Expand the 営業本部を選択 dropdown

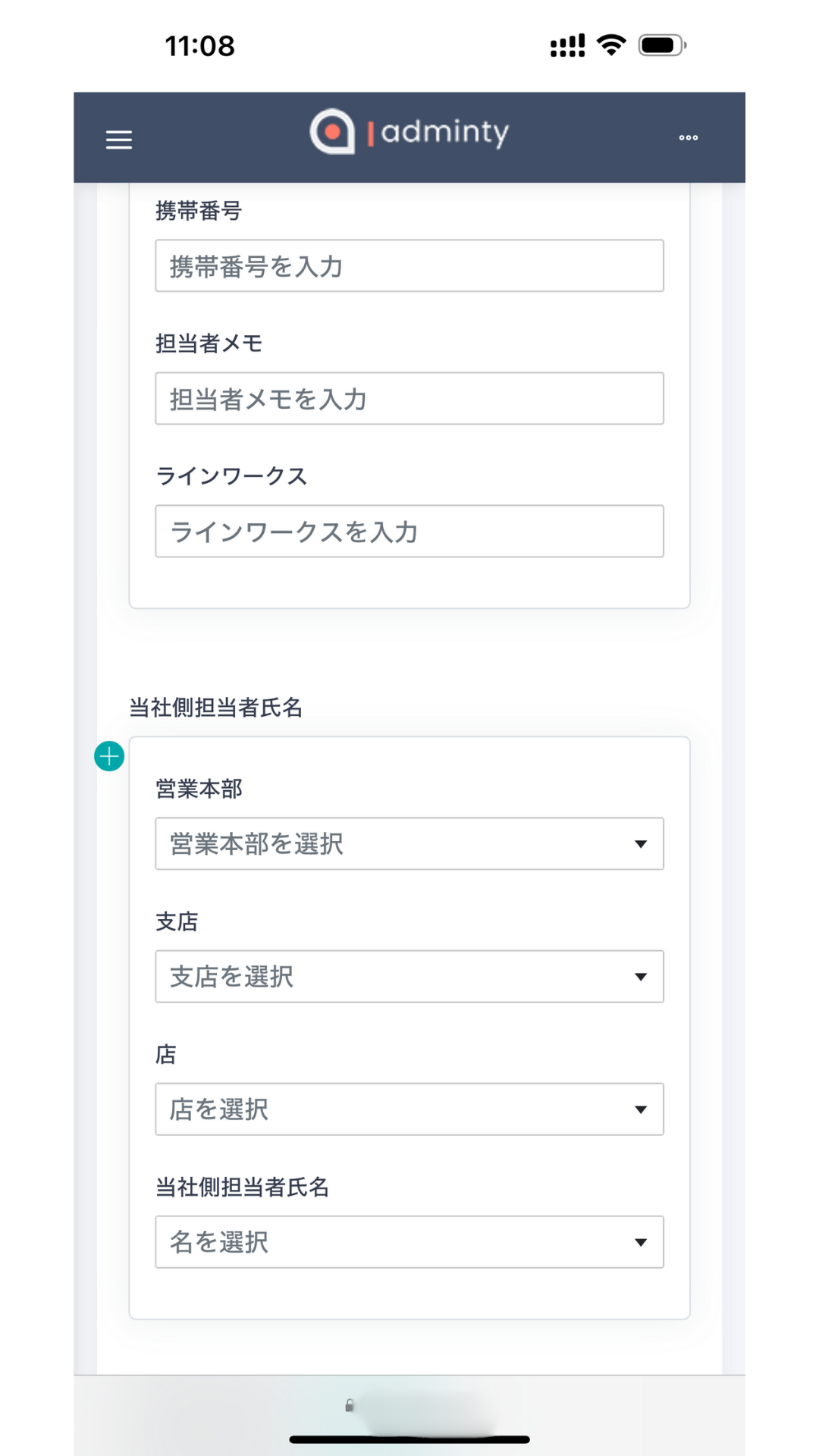tap(409, 843)
